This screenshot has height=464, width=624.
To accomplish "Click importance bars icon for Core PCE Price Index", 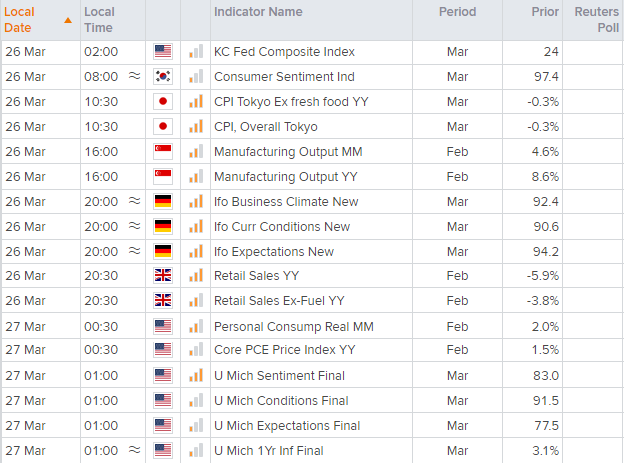I will [x=196, y=350].
